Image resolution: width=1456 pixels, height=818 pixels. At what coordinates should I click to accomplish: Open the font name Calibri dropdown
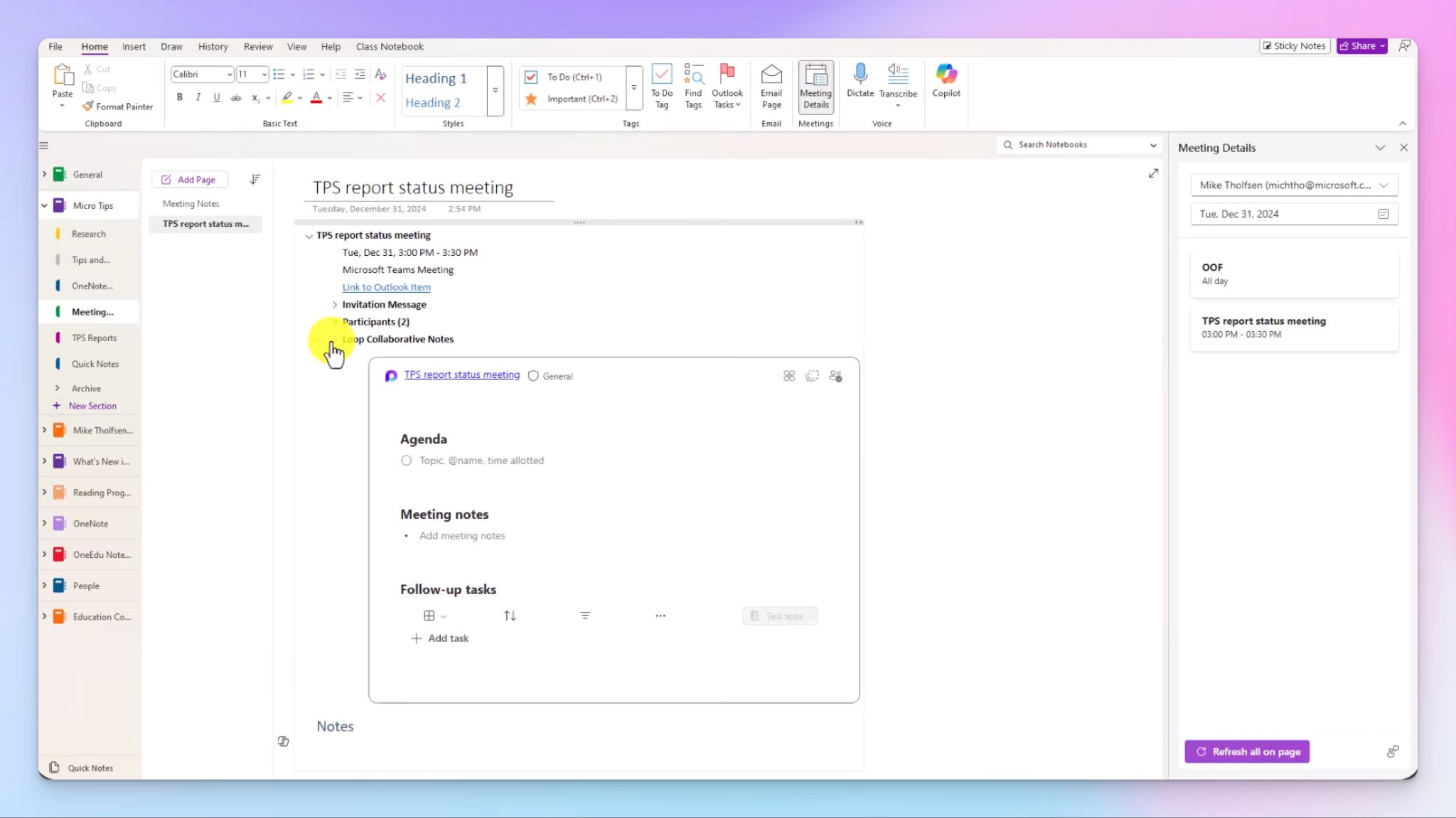pyautogui.click(x=230, y=75)
